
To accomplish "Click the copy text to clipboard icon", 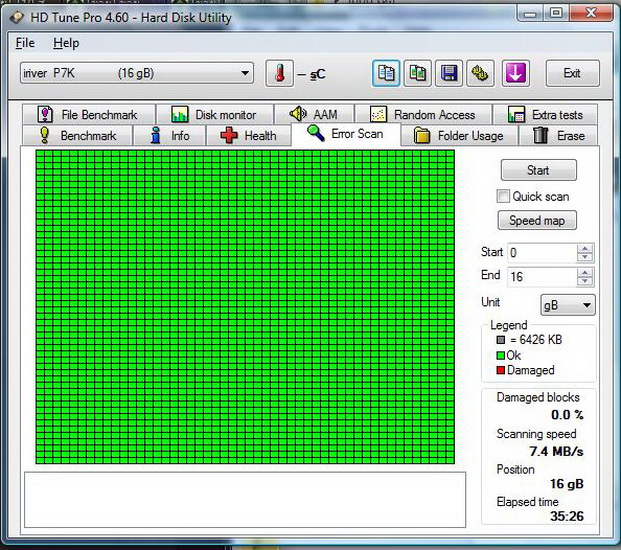I will 386,73.
